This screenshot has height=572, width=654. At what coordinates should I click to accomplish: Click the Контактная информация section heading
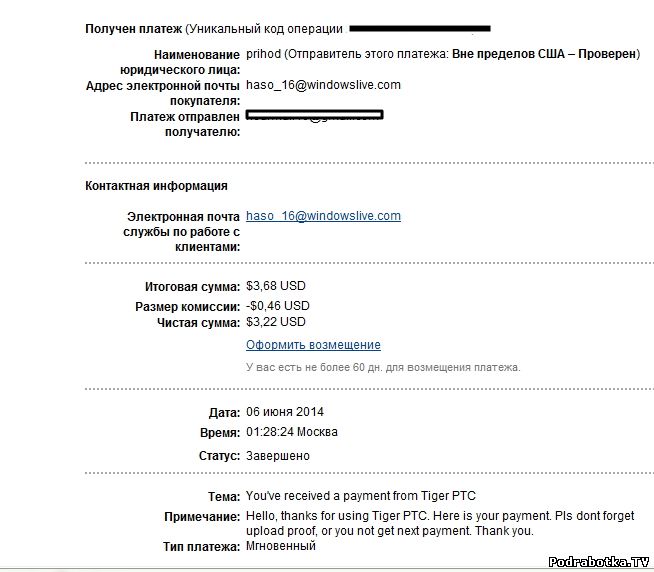[x=156, y=186]
